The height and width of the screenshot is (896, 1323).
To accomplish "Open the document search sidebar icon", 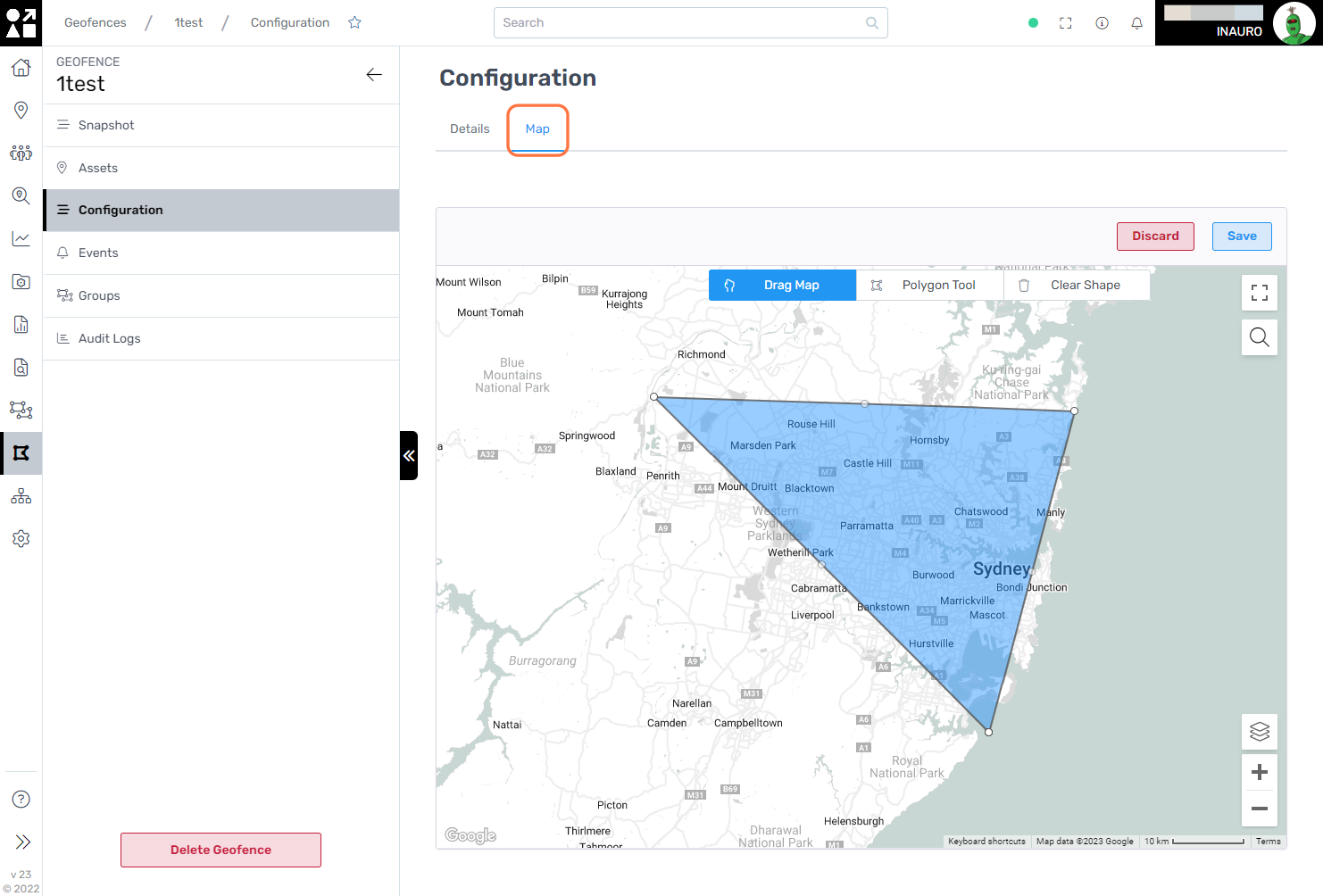I will [21, 367].
